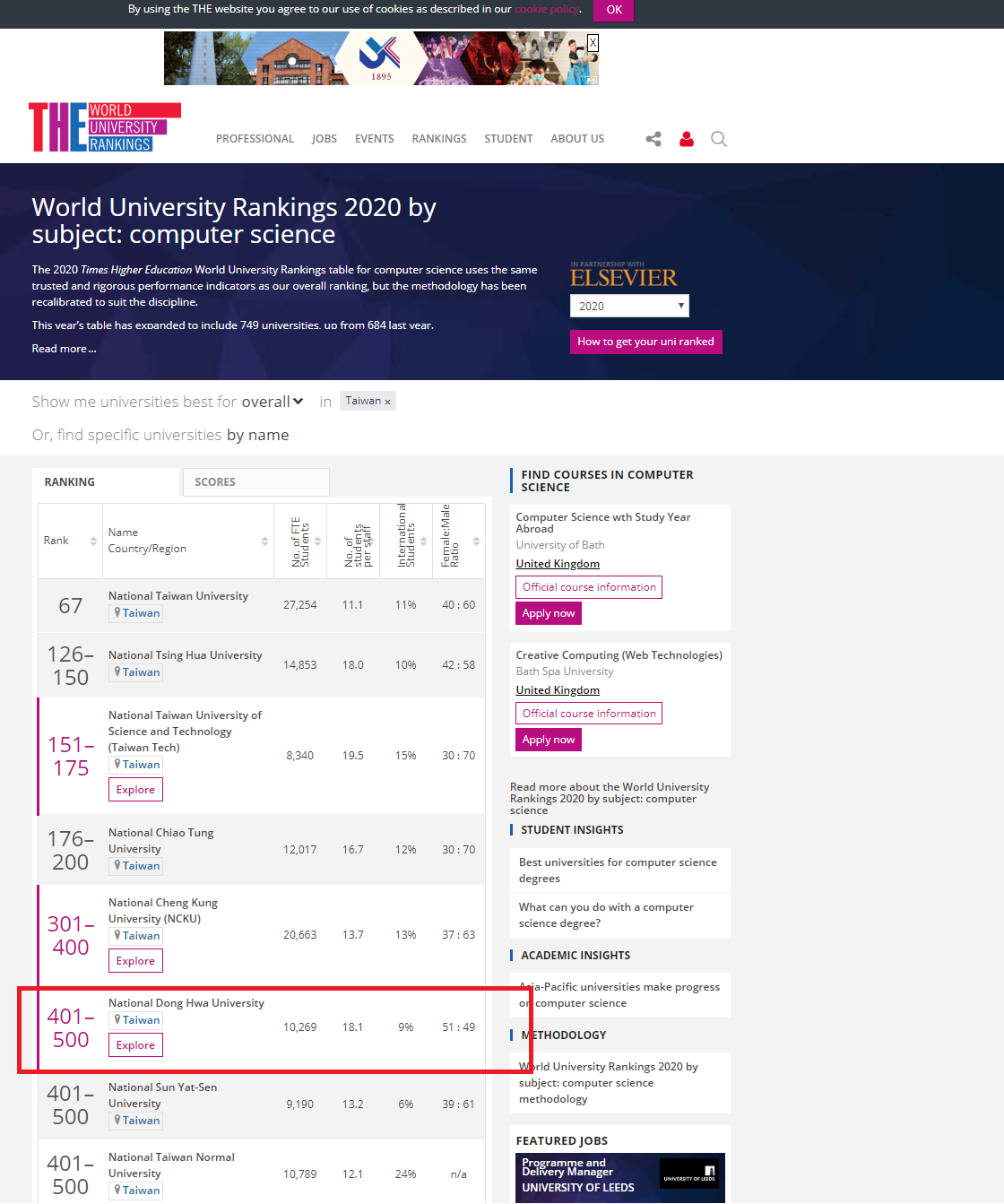Open University of Leeds job thumbnail
The width and height of the screenshot is (1004, 1204).
tap(620, 1178)
